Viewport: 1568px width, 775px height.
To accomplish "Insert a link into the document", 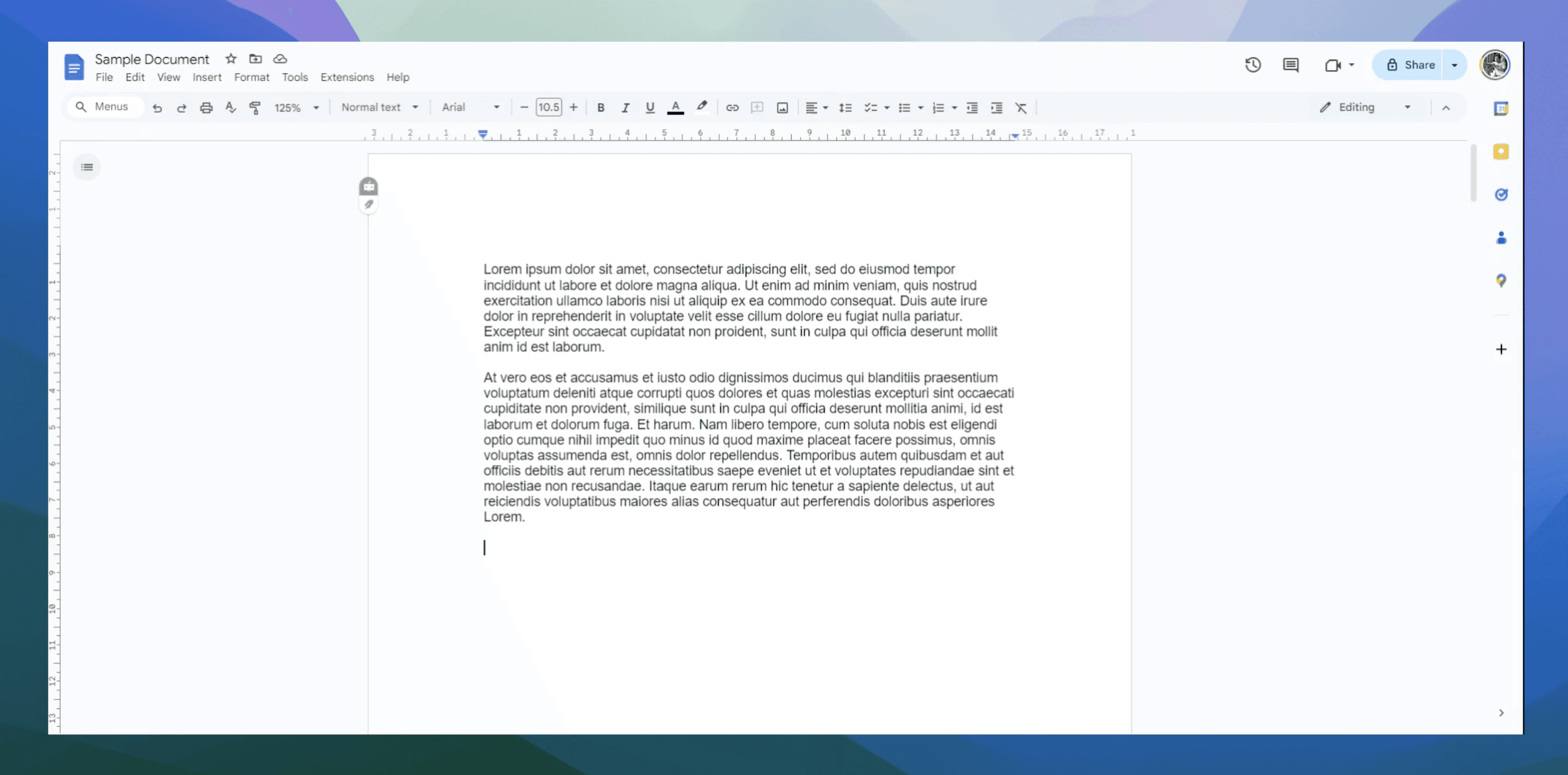I will 732,107.
